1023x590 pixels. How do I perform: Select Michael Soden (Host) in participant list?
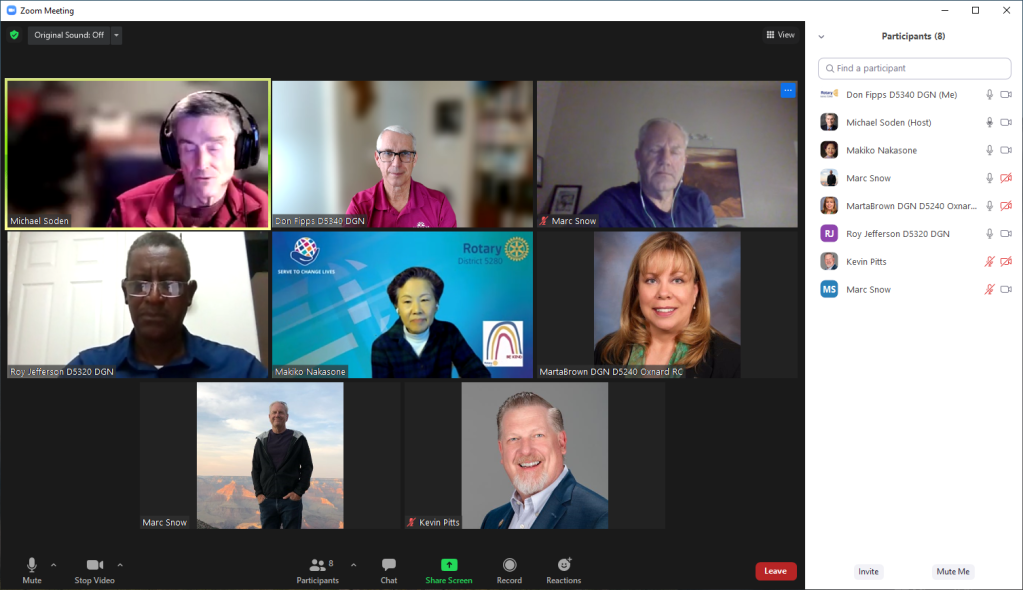(889, 122)
